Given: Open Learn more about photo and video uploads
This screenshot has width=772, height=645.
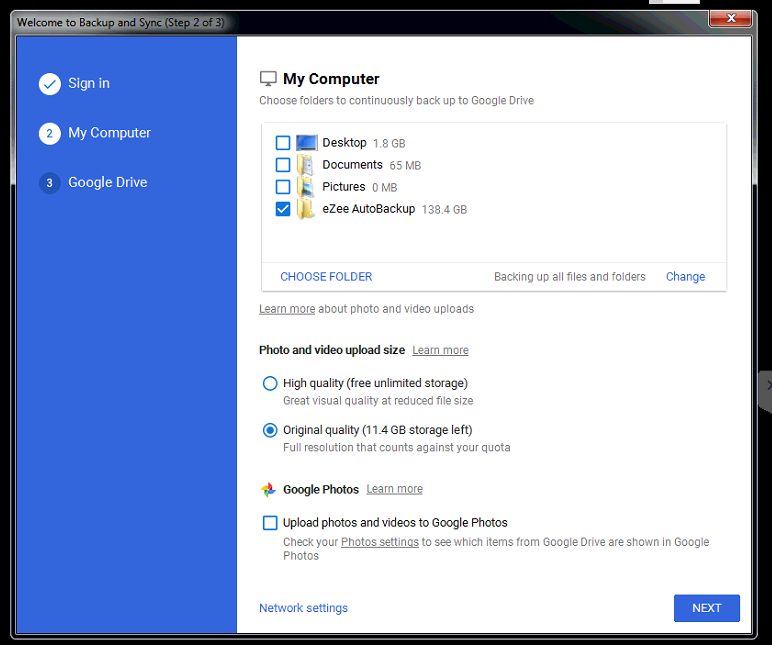Looking at the screenshot, I should coord(287,309).
